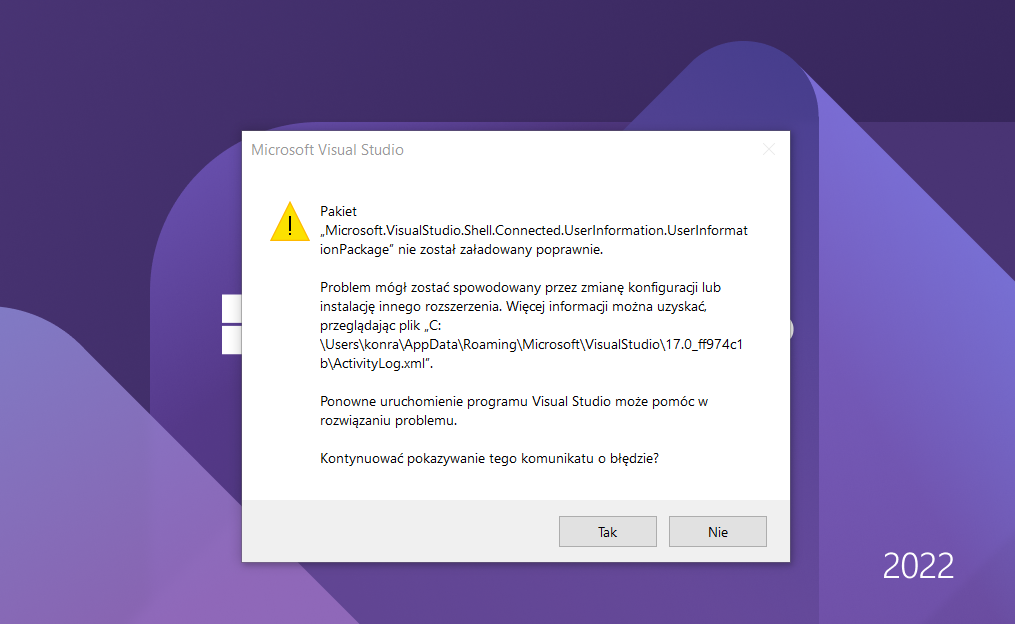Viewport: 1015px width, 624px height.
Task: Click the Microsoft Visual Studio dialog title
Action: 327,150
